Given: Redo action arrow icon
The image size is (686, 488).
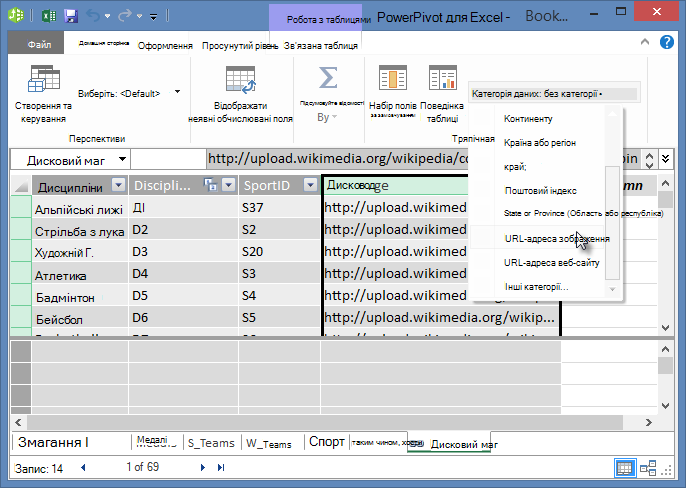Looking at the screenshot, I should click(x=125, y=16).
